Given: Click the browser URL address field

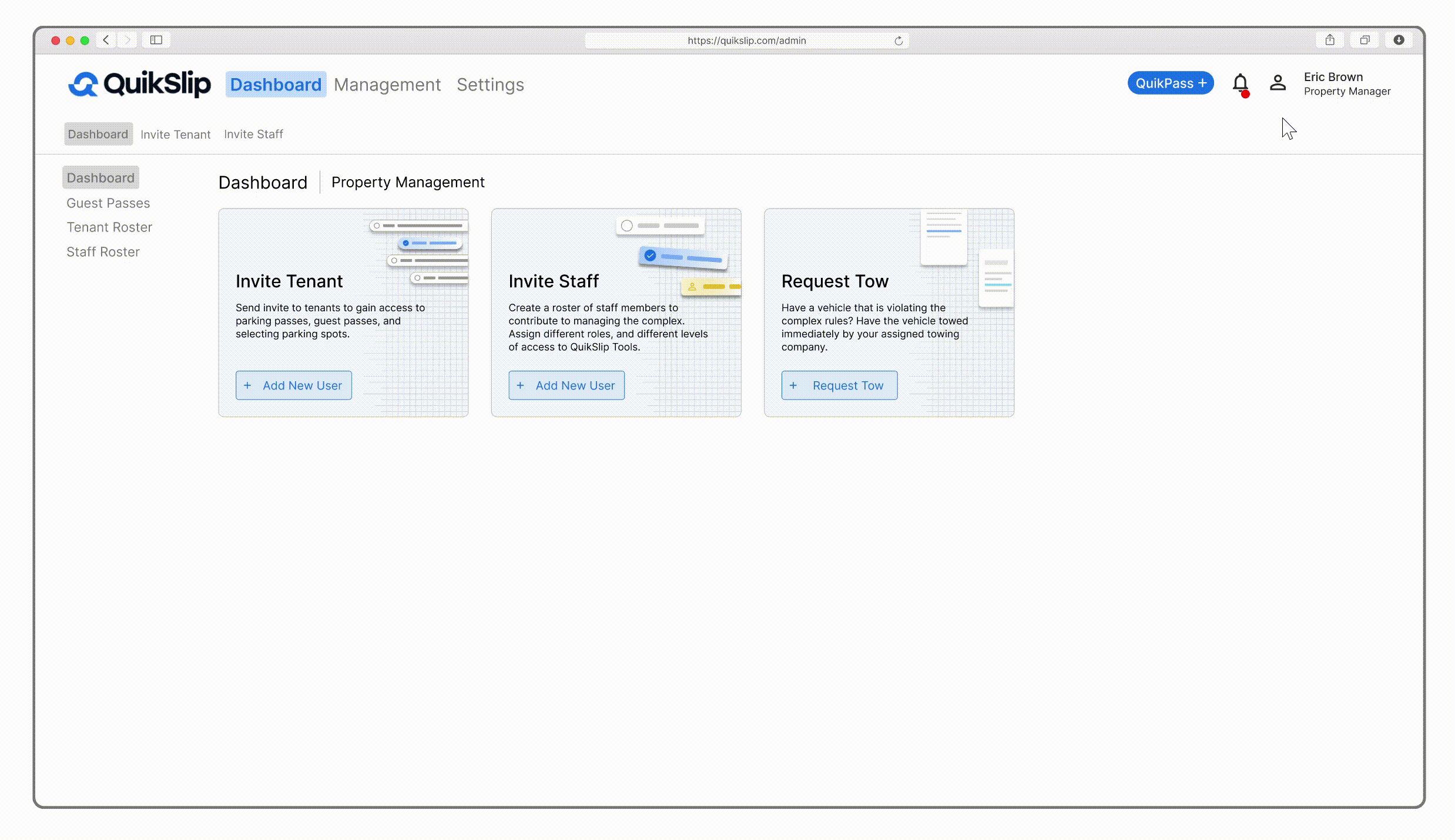Looking at the screenshot, I should [746, 41].
